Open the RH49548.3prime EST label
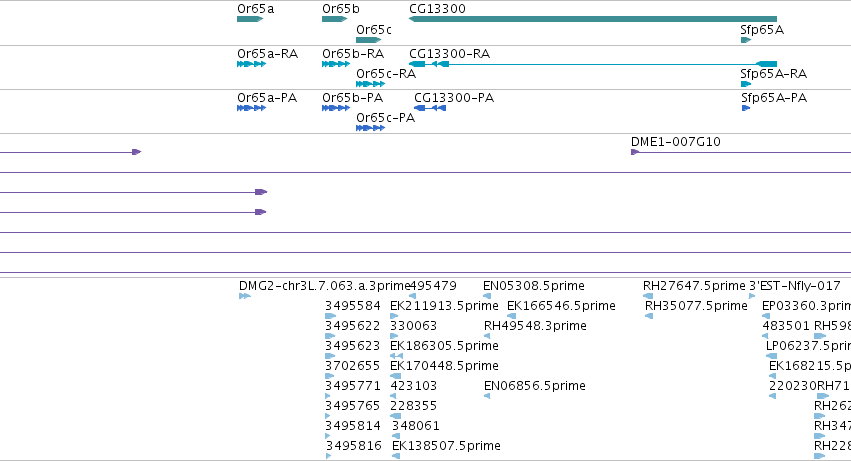 click(x=535, y=326)
